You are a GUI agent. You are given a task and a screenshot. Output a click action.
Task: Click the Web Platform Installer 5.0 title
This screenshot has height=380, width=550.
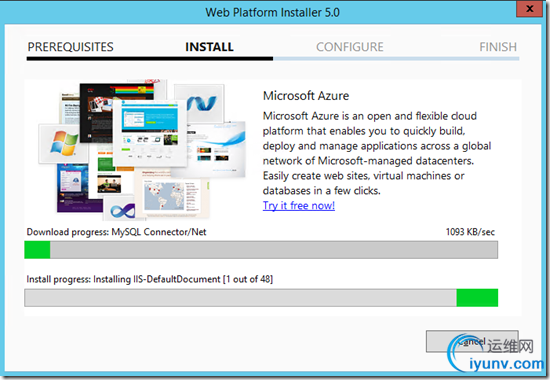pyautogui.click(x=273, y=13)
